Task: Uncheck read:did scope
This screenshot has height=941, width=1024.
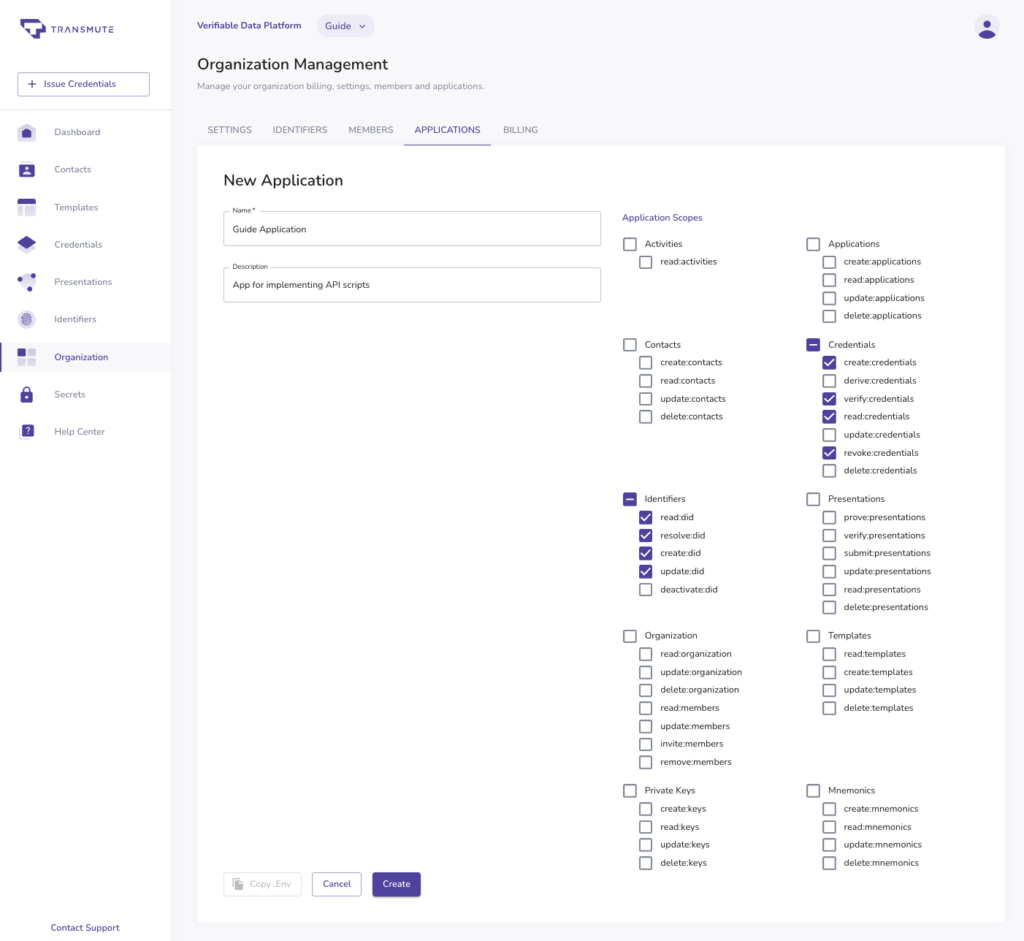Action: (x=645, y=517)
